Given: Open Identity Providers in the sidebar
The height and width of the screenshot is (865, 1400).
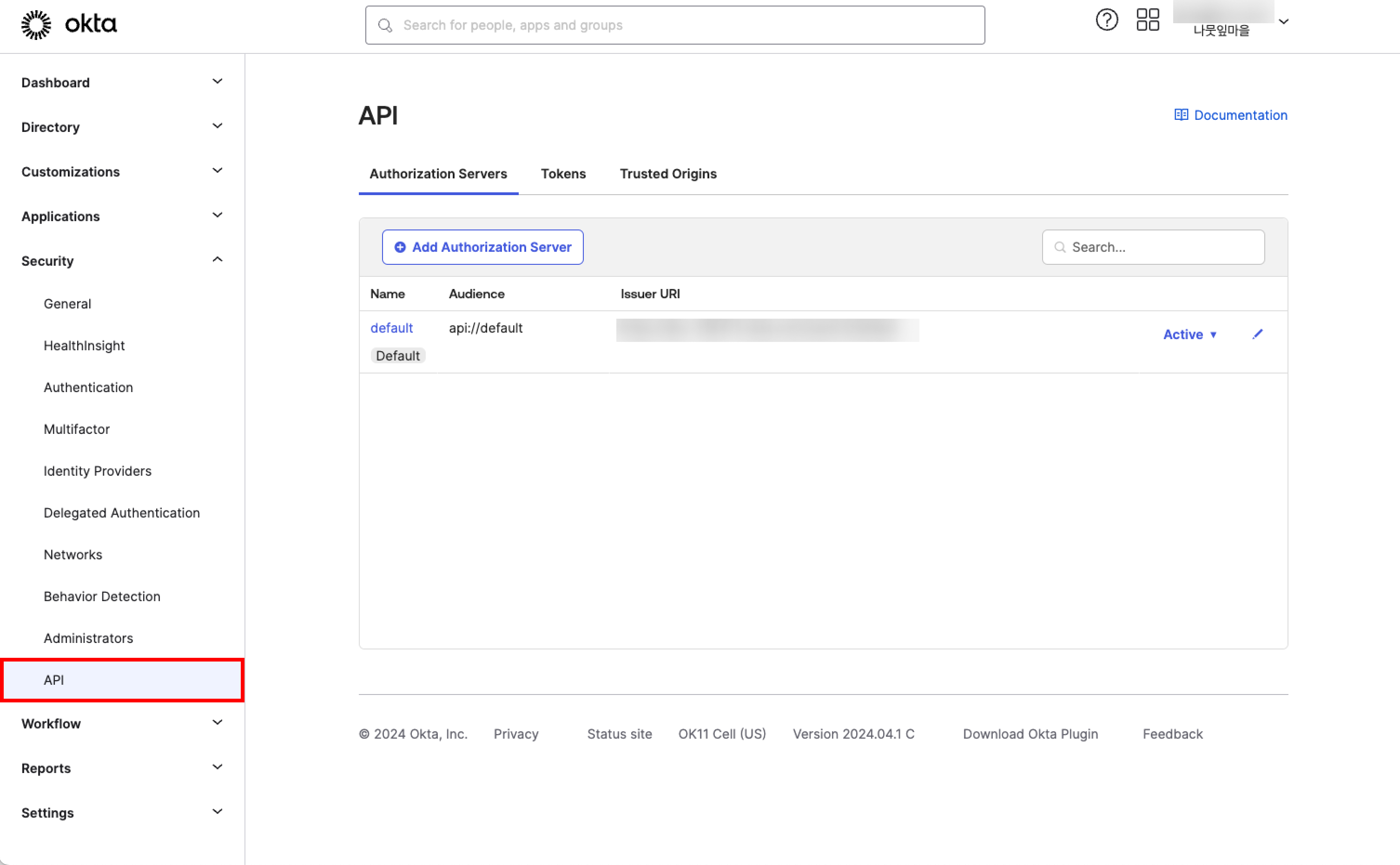Looking at the screenshot, I should click(98, 471).
